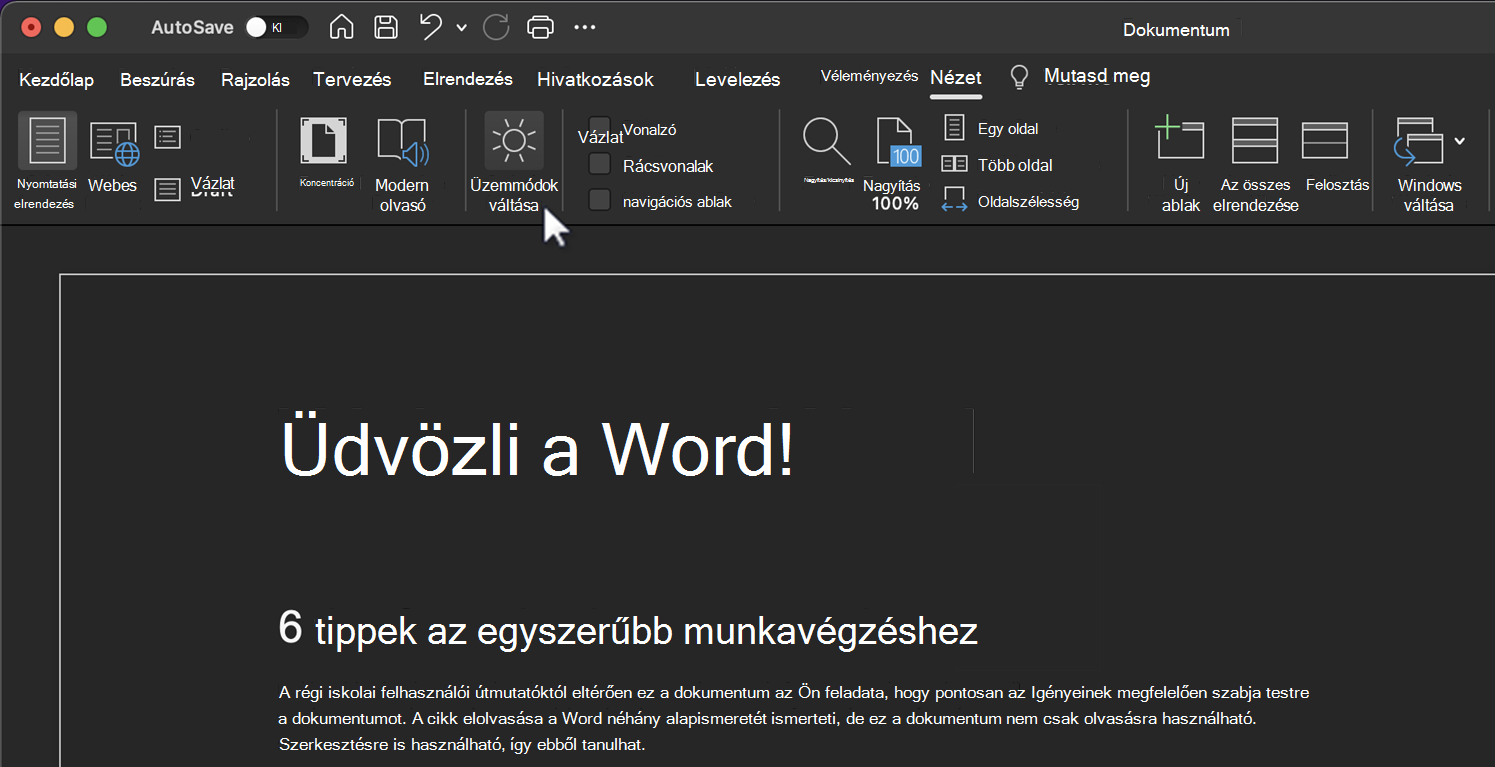Click the Home icon in title bar
1495x767 pixels.
click(x=341, y=27)
